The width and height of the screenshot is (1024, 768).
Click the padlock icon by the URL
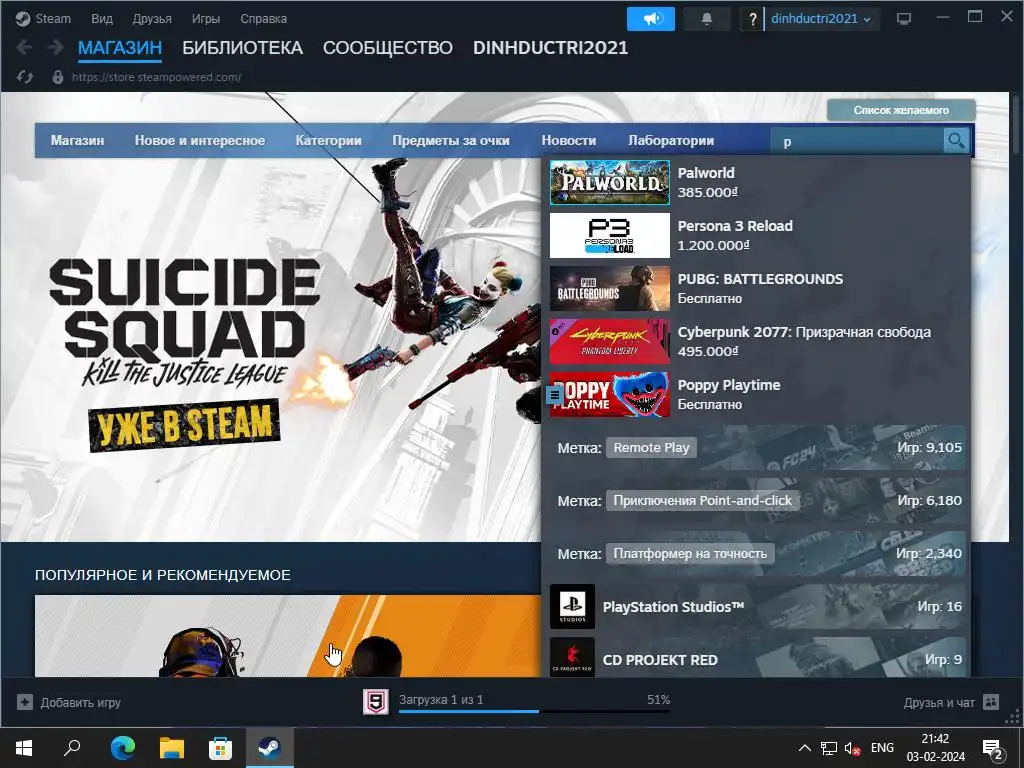coord(57,77)
